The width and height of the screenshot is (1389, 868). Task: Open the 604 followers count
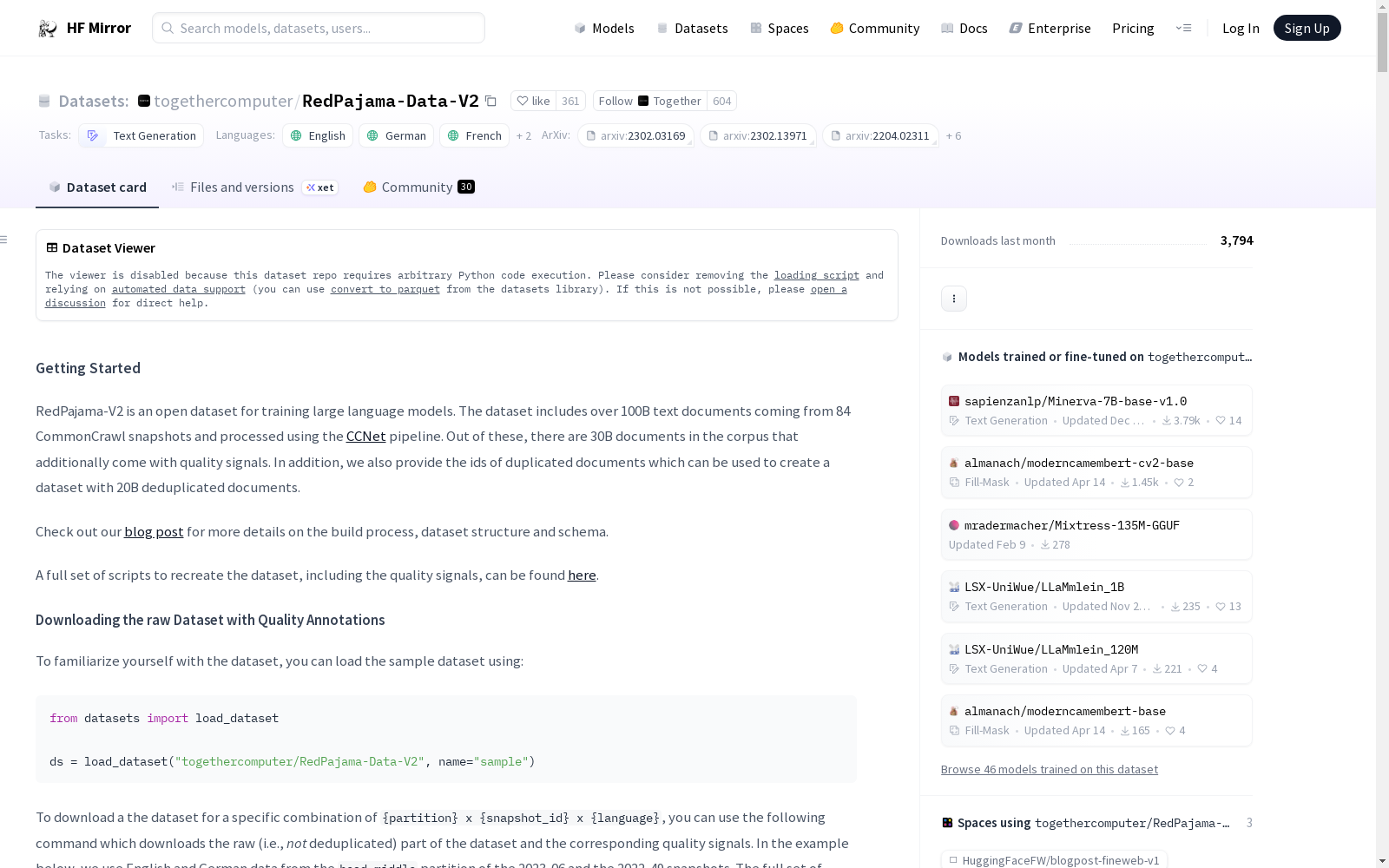(x=721, y=101)
